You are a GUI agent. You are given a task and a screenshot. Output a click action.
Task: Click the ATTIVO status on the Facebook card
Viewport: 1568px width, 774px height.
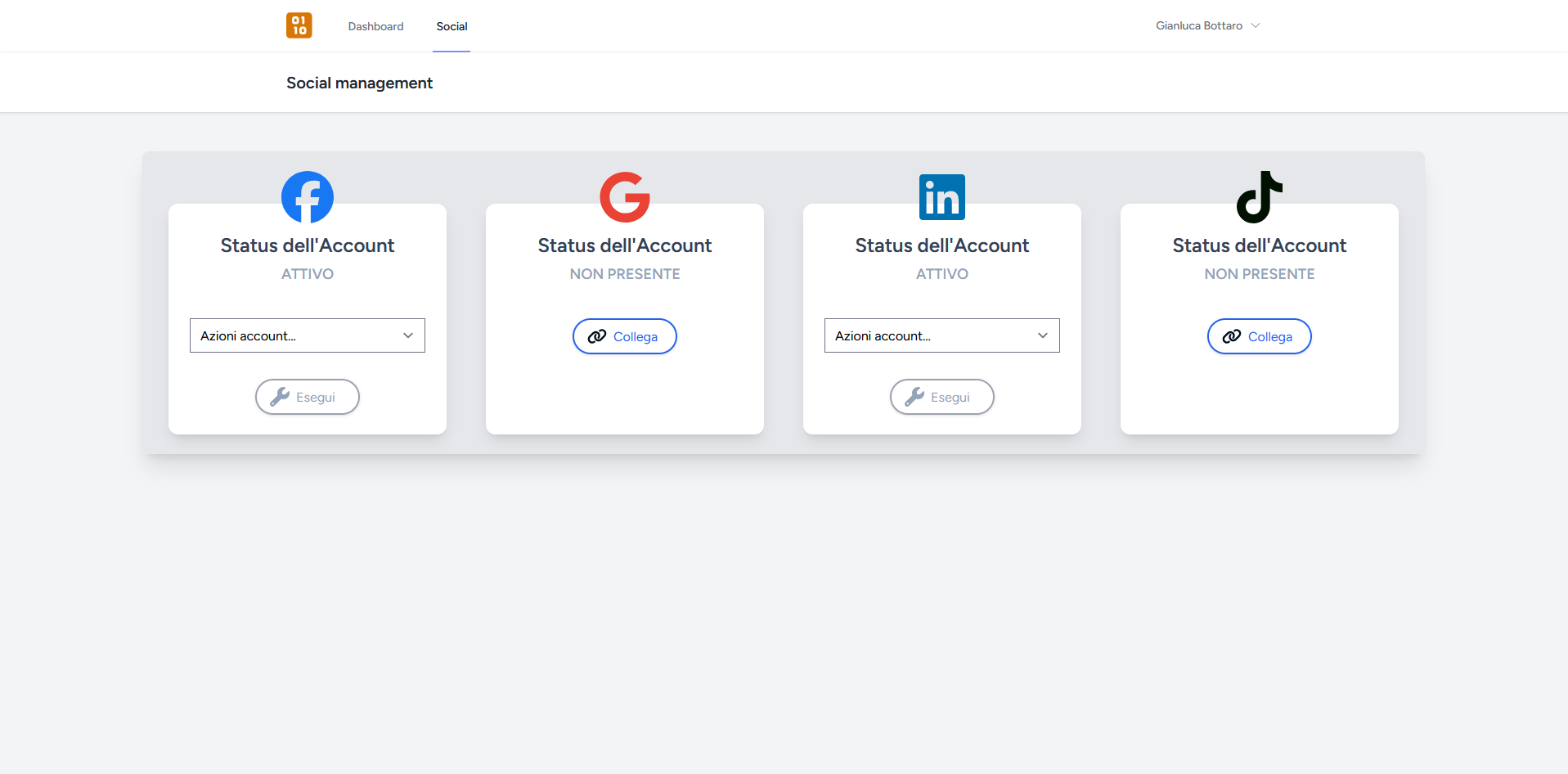click(308, 274)
